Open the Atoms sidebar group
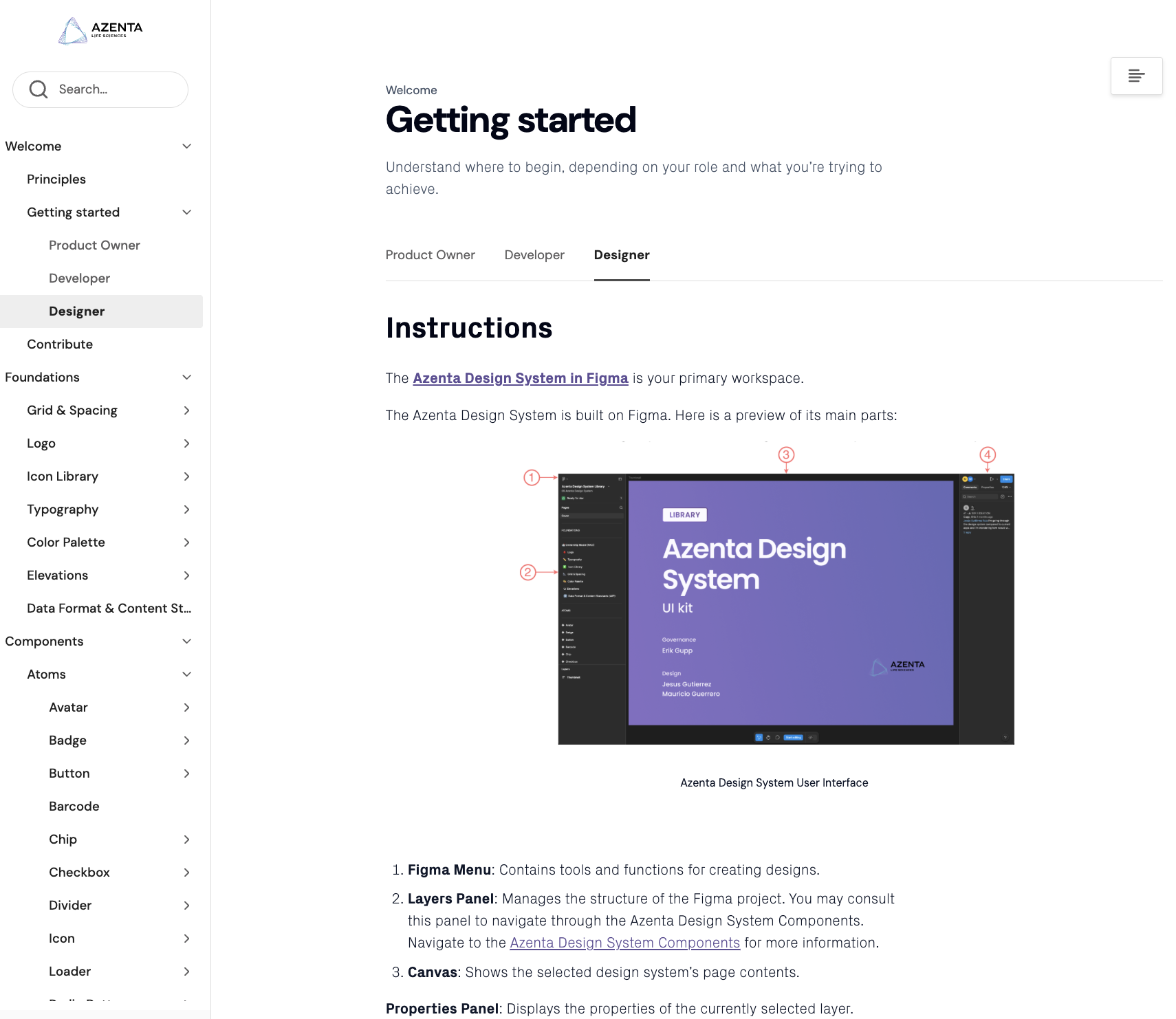The width and height of the screenshot is (1176, 1019). [46, 675]
